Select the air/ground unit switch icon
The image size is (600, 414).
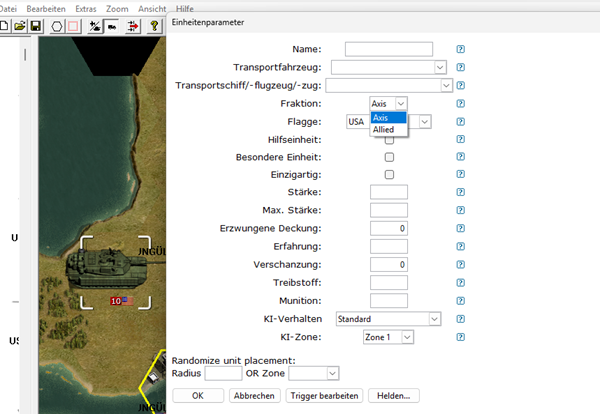95,26
